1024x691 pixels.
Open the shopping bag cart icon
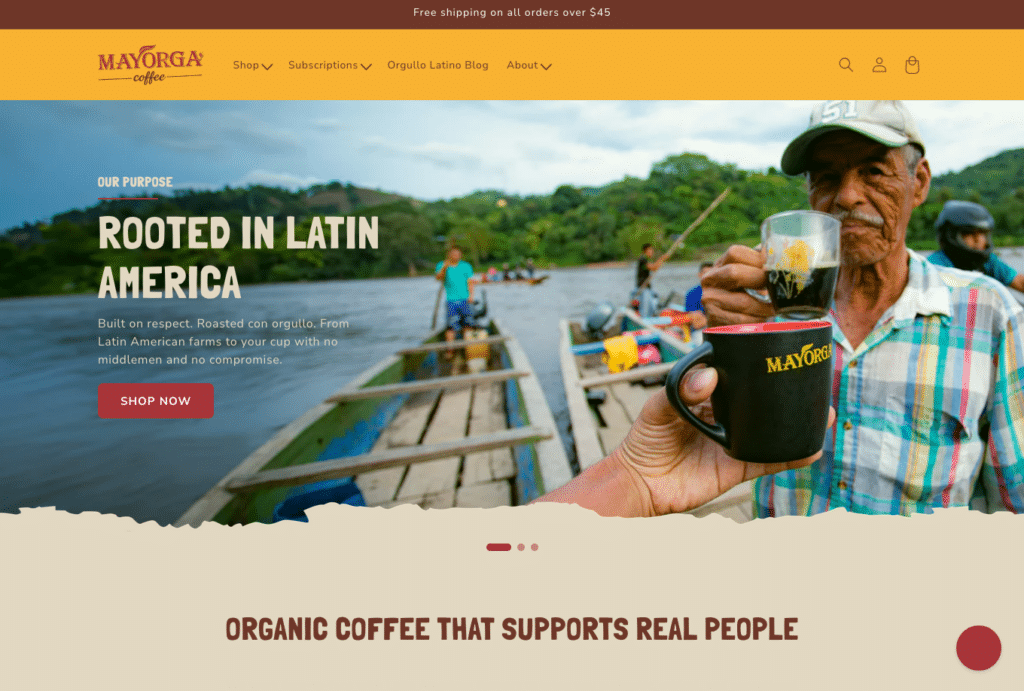point(912,65)
